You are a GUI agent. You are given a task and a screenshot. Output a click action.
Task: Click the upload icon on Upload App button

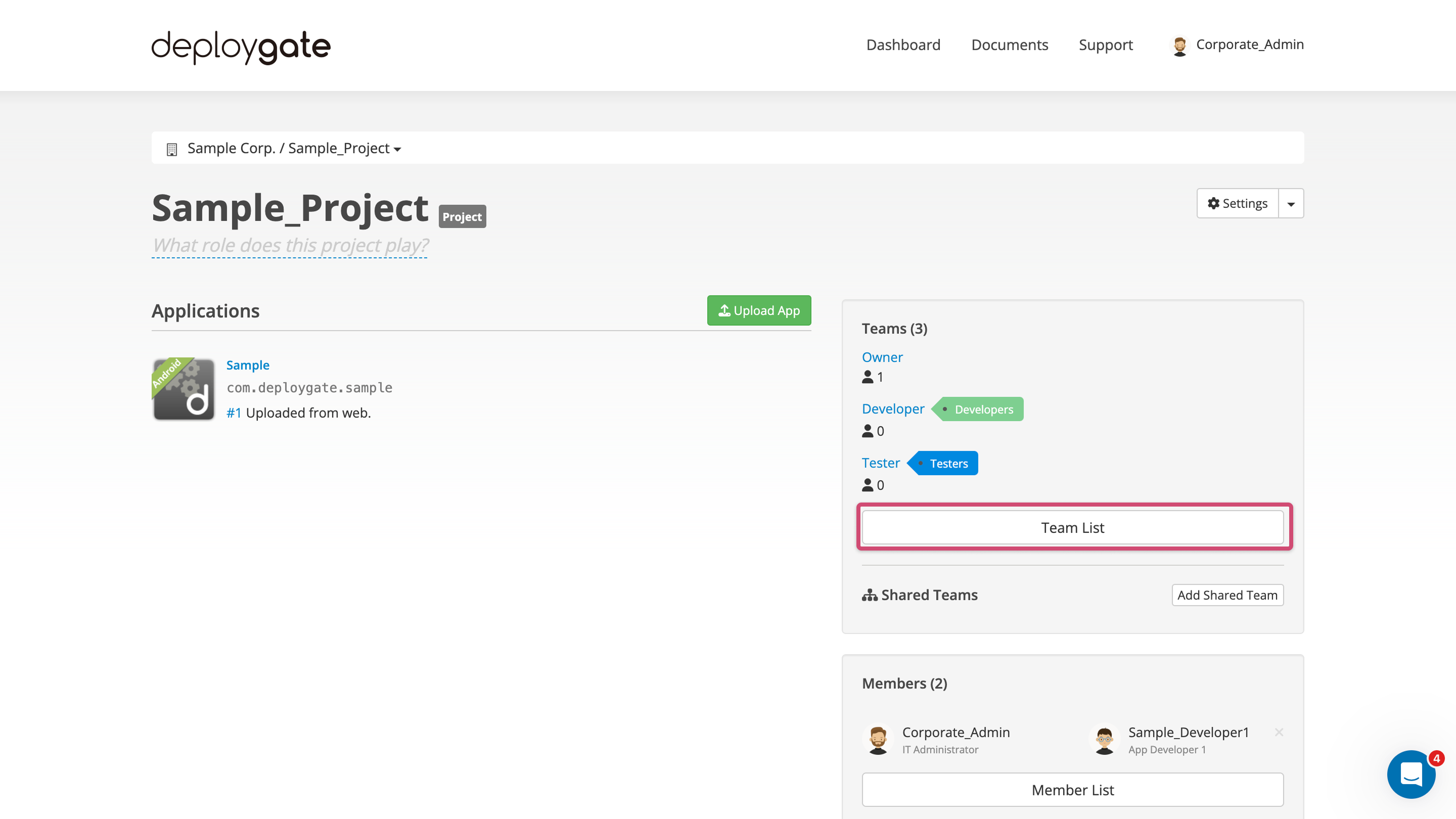tap(724, 310)
